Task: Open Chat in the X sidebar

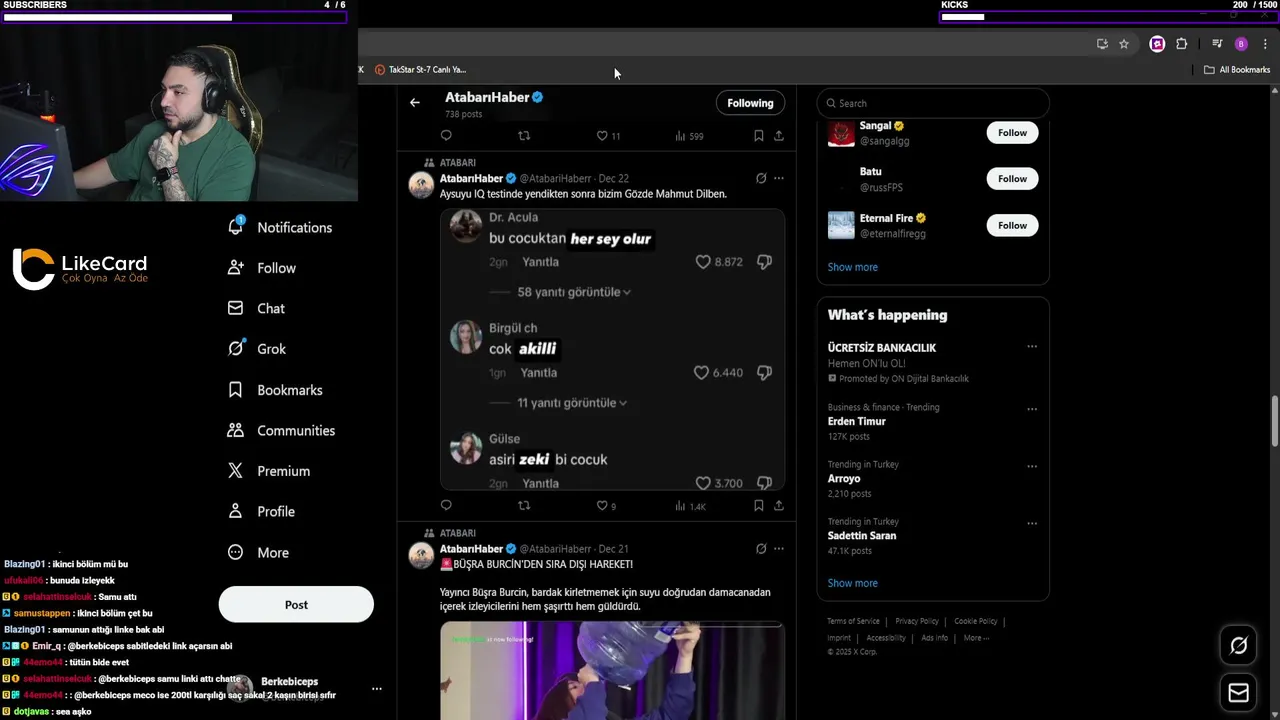Action: click(x=257, y=308)
